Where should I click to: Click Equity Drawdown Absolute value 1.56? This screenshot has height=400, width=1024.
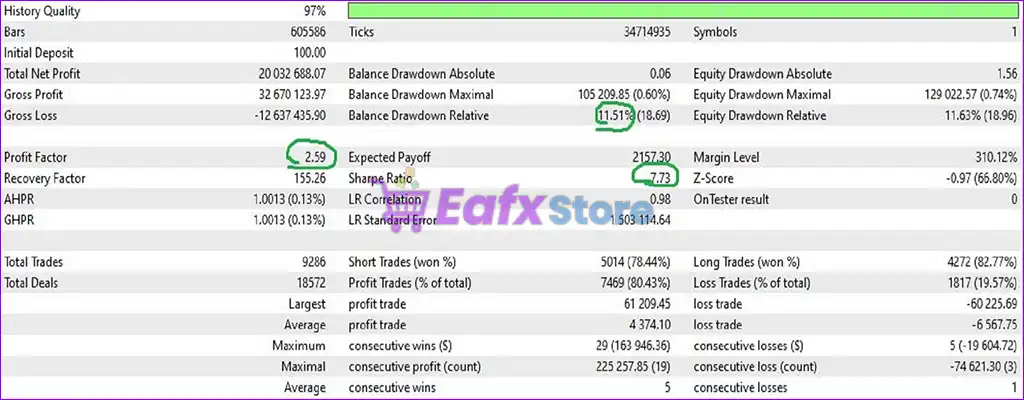tap(1007, 74)
